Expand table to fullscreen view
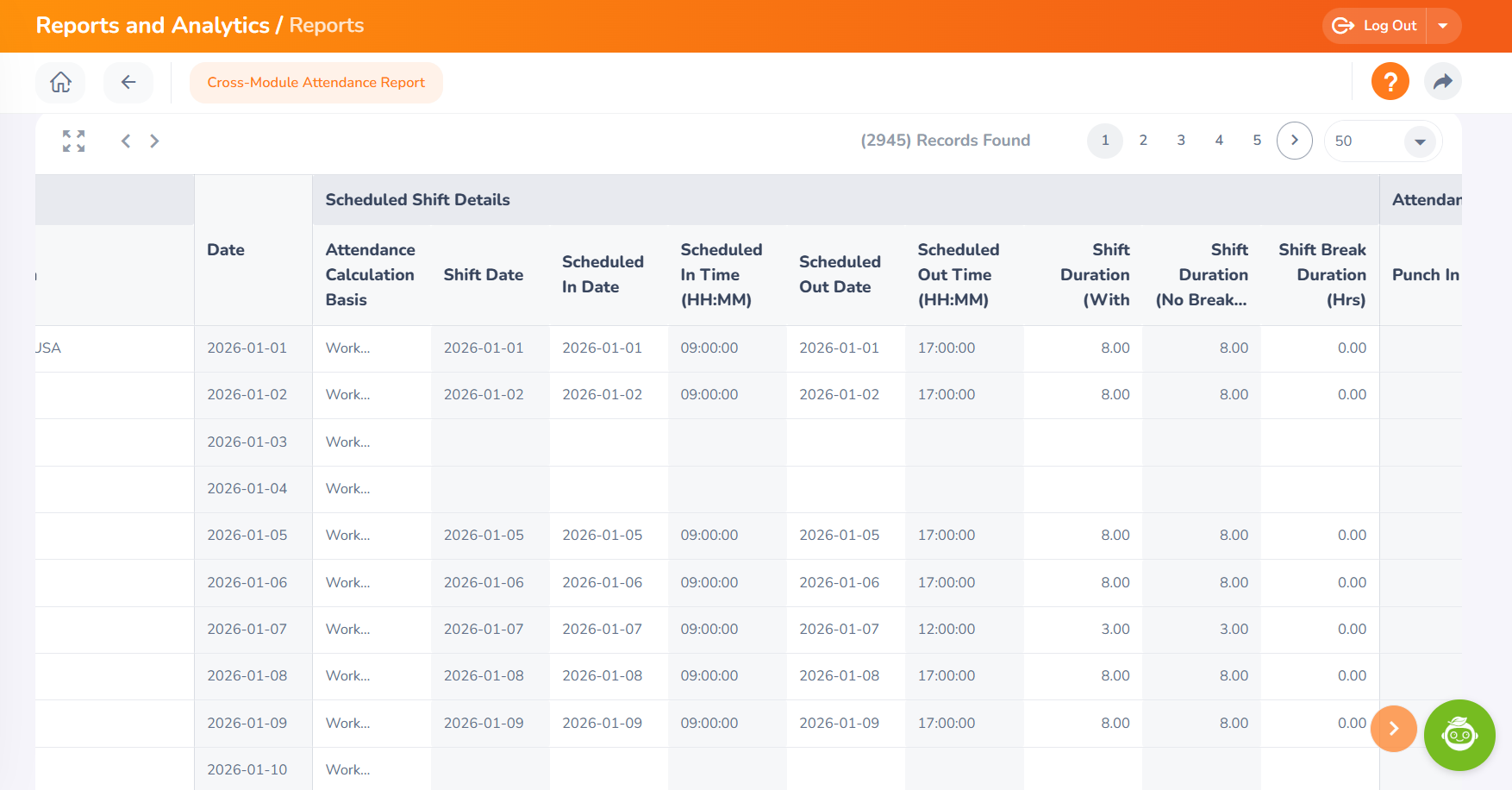This screenshot has height=790, width=1512. tap(74, 141)
